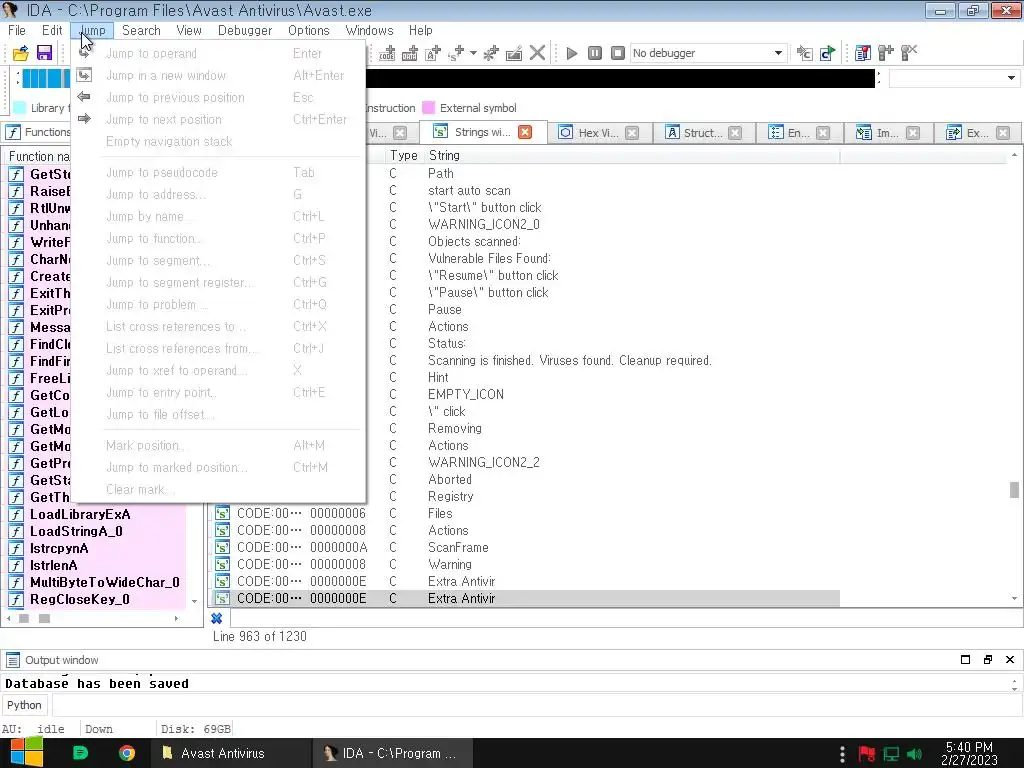Click the X undefine toolbar icon
1024x768 pixels.
(x=537, y=54)
